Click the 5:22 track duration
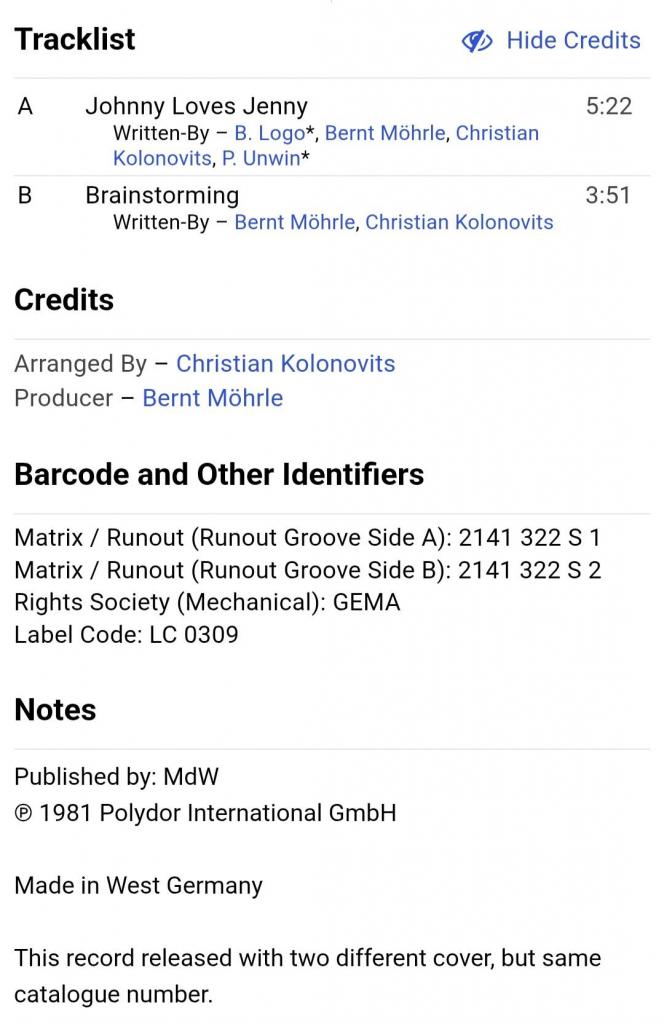 pyautogui.click(x=608, y=106)
